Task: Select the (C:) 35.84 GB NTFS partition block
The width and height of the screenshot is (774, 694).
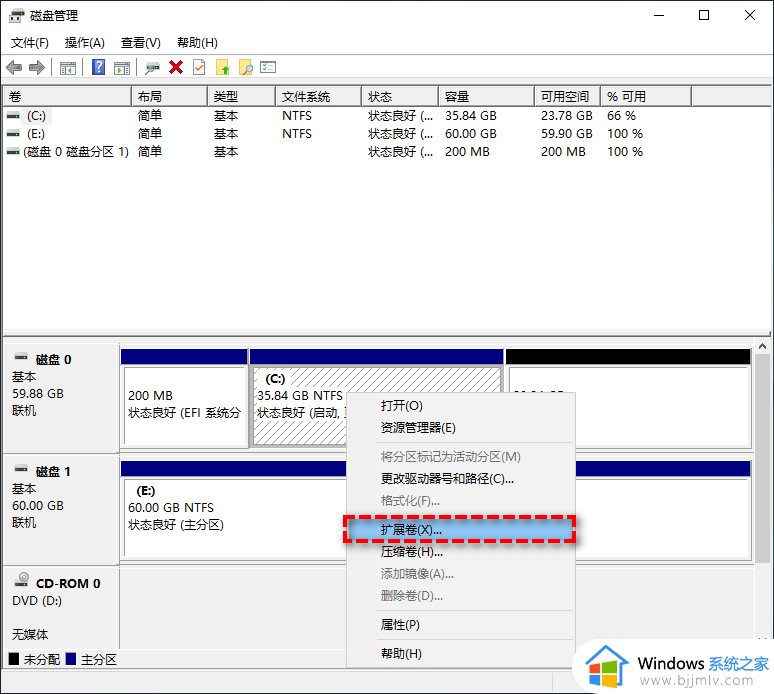Action: (299, 398)
